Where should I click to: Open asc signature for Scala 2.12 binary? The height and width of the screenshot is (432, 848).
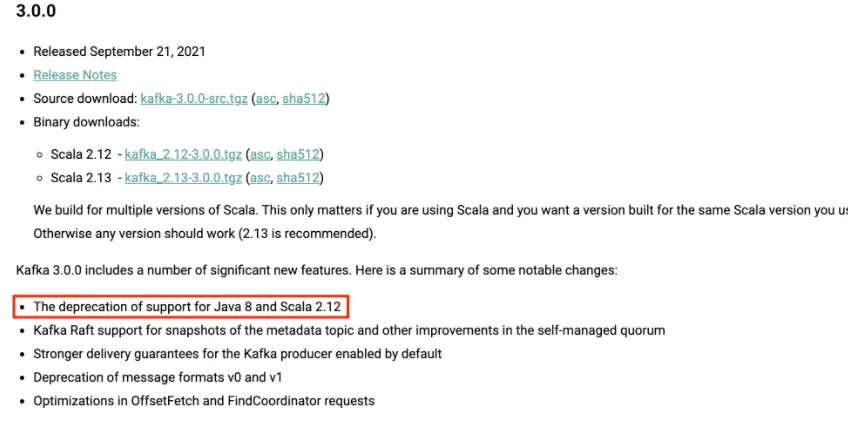tap(259, 154)
